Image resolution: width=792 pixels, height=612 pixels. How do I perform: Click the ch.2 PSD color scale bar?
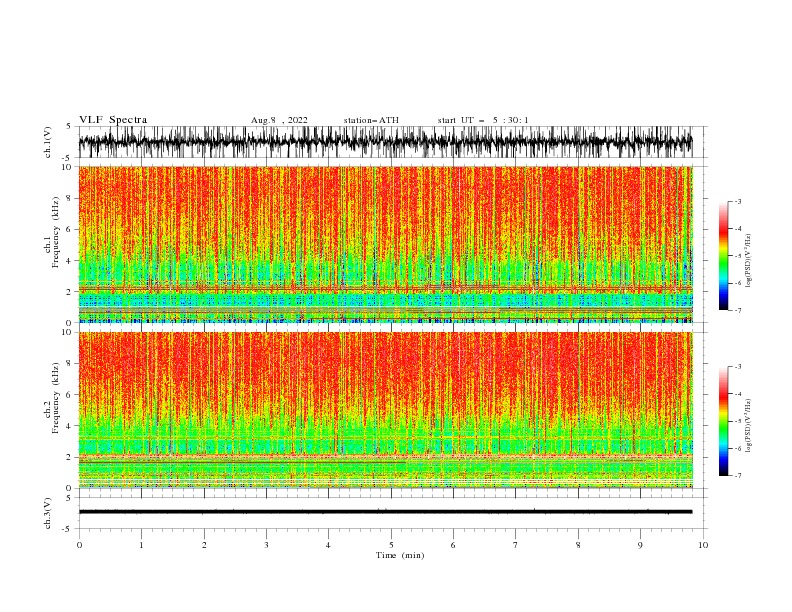click(x=723, y=421)
